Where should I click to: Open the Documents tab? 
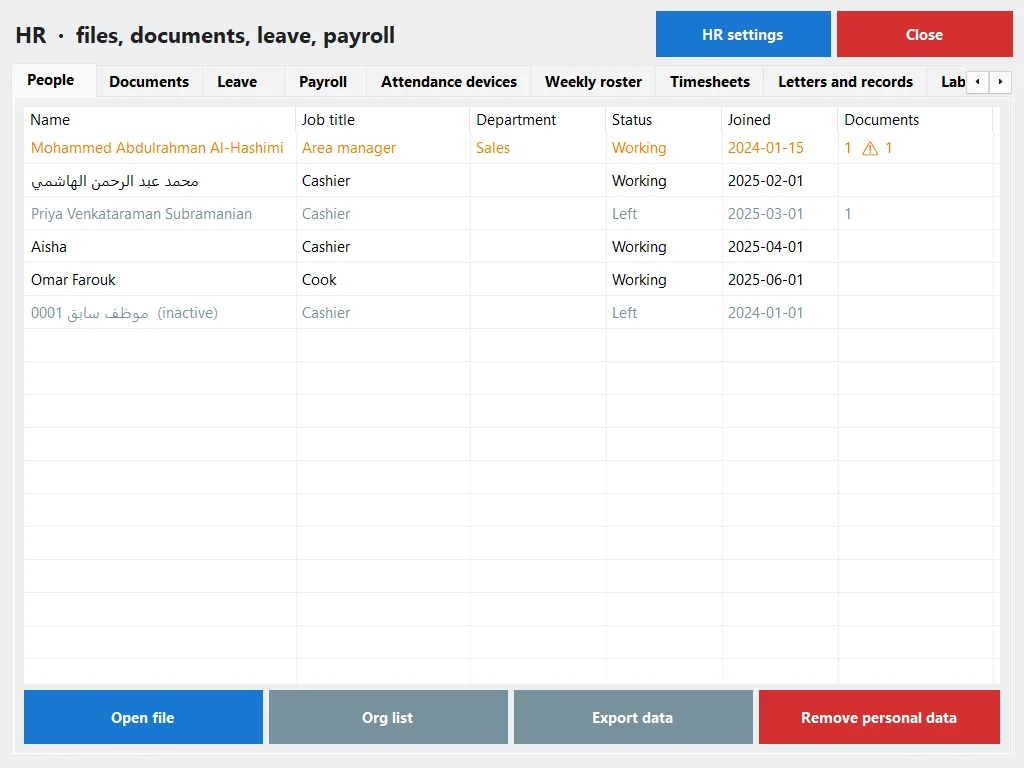point(149,82)
